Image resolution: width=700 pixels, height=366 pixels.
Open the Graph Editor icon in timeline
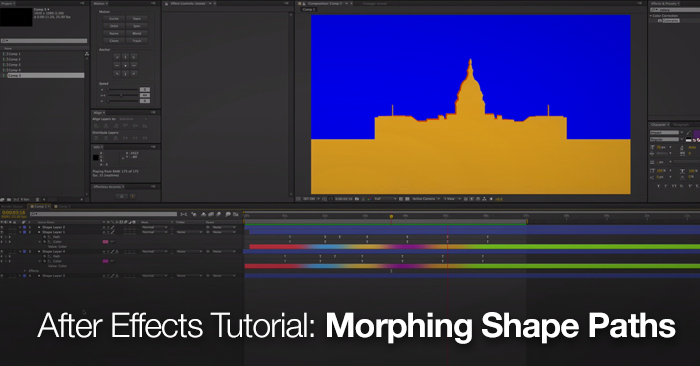pos(236,215)
